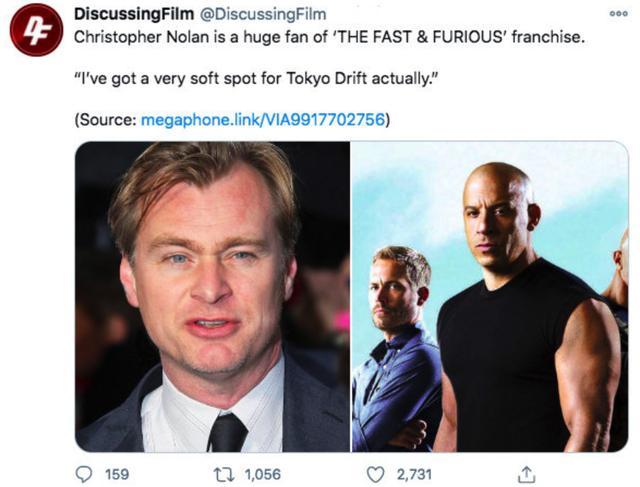Click the 159 replies count
640x487 pixels.
pyautogui.click(x=117, y=474)
